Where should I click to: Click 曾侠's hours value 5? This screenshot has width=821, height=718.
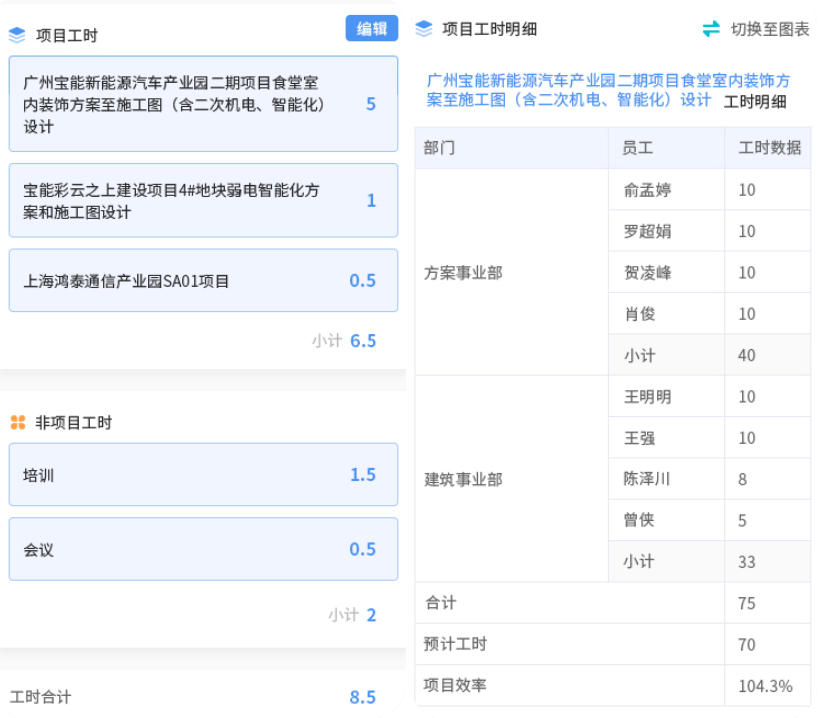point(742,521)
